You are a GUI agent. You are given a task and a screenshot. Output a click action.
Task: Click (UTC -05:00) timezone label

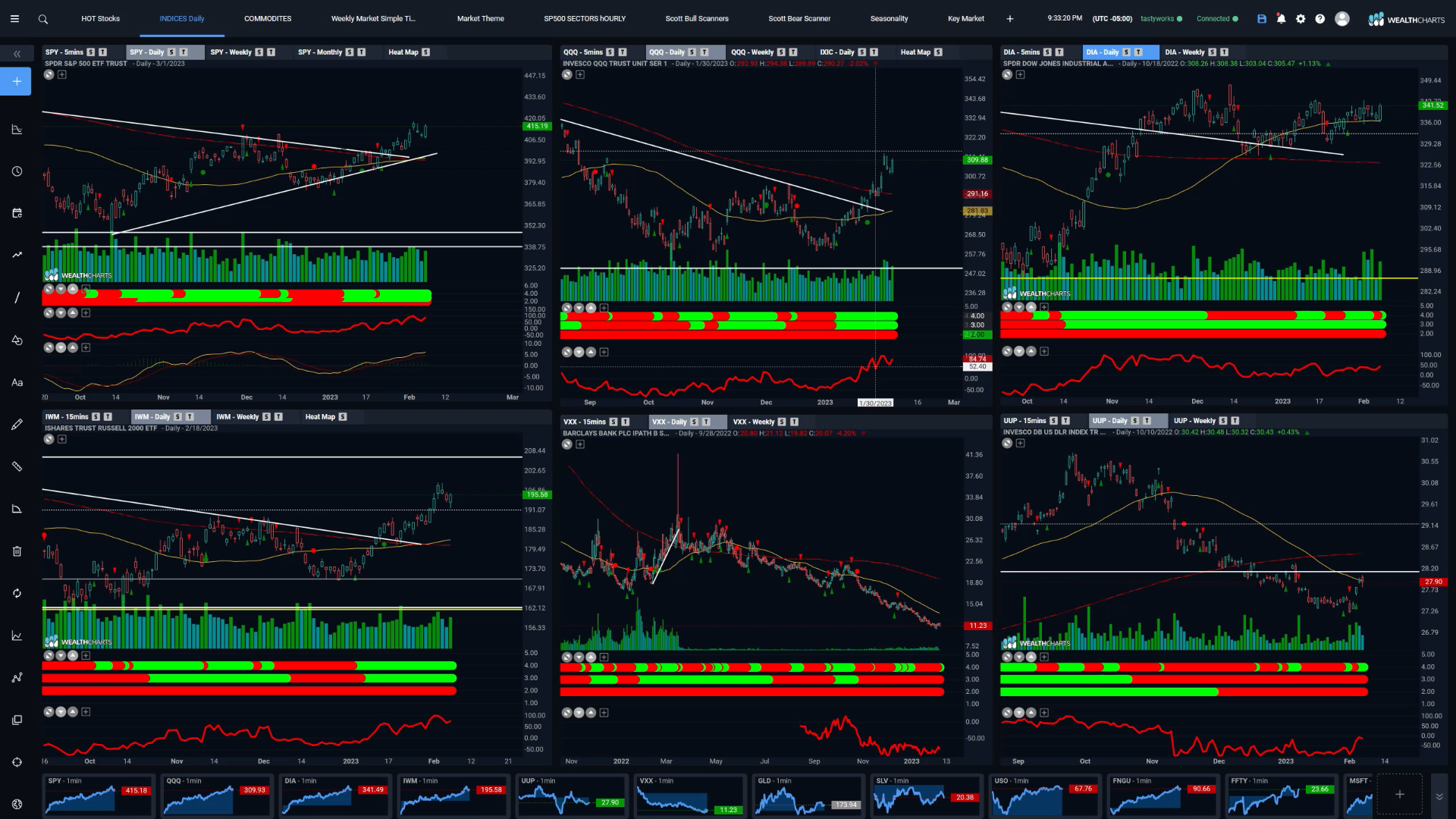[1112, 19]
